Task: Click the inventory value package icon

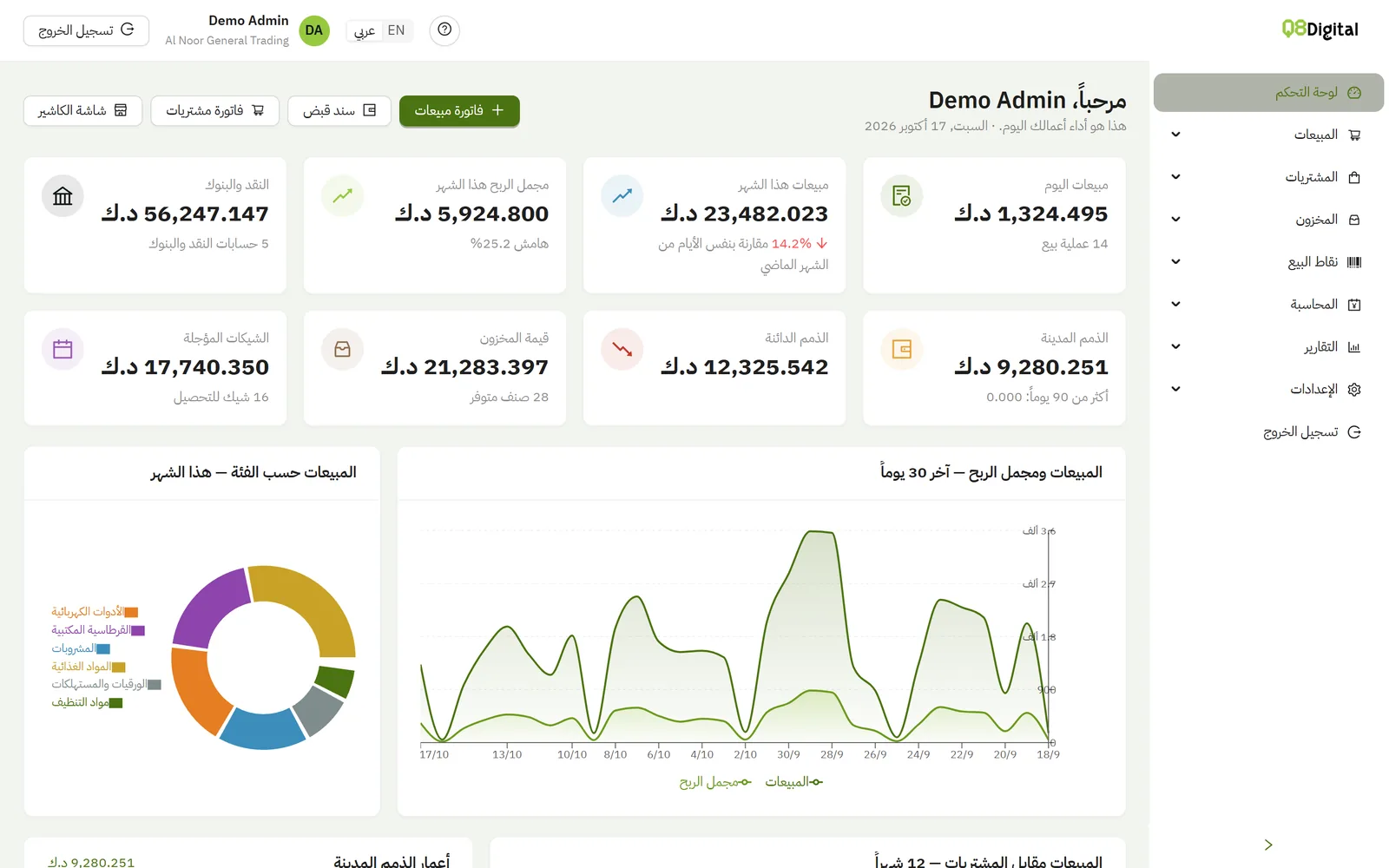Action: (x=343, y=350)
